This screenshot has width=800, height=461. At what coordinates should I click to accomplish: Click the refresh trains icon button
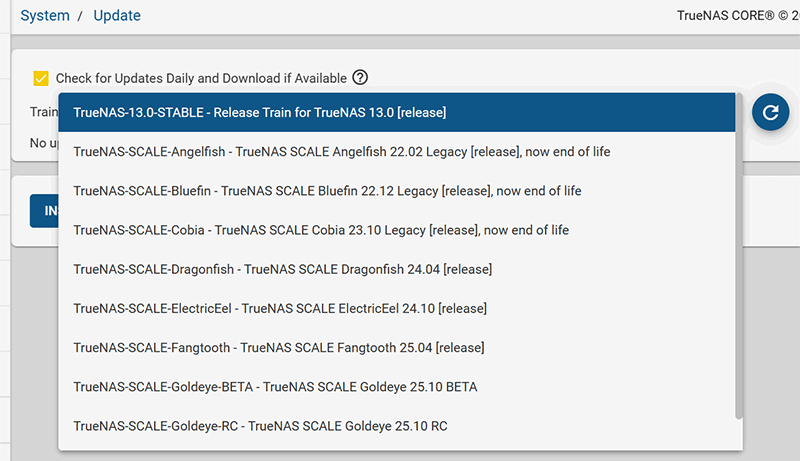[770, 112]
